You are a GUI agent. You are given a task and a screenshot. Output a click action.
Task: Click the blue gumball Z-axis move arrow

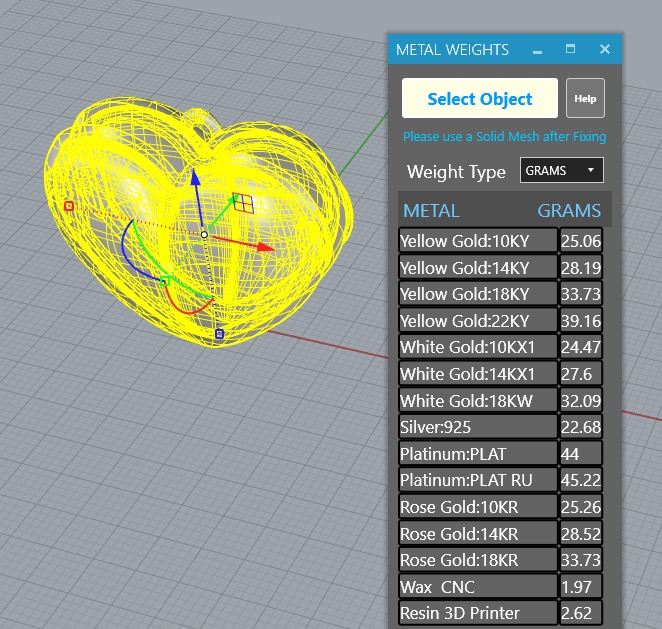pos(195,177)
